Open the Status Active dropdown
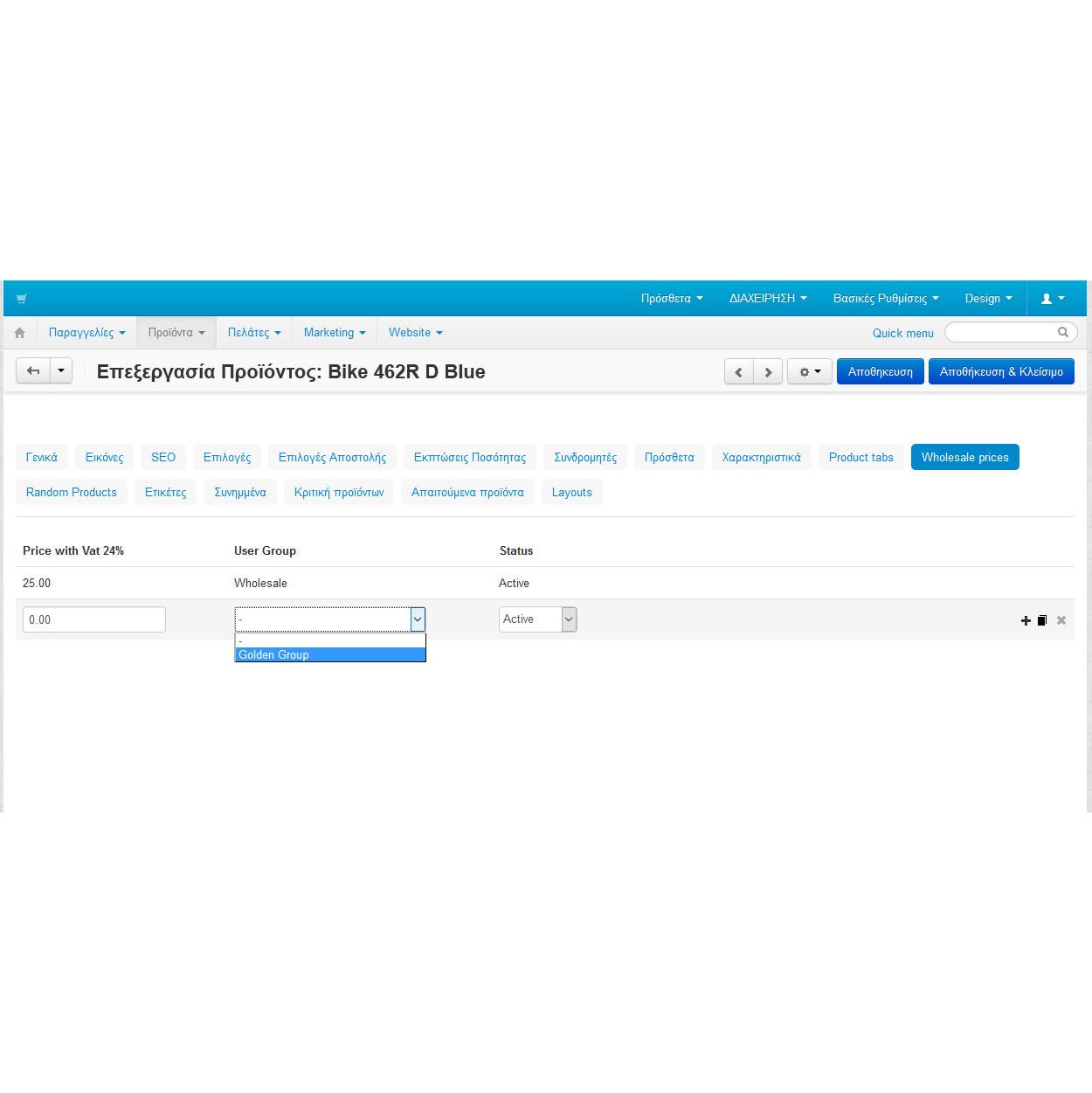Viewport: 1092px width, 1093px height. pos(537,619)
